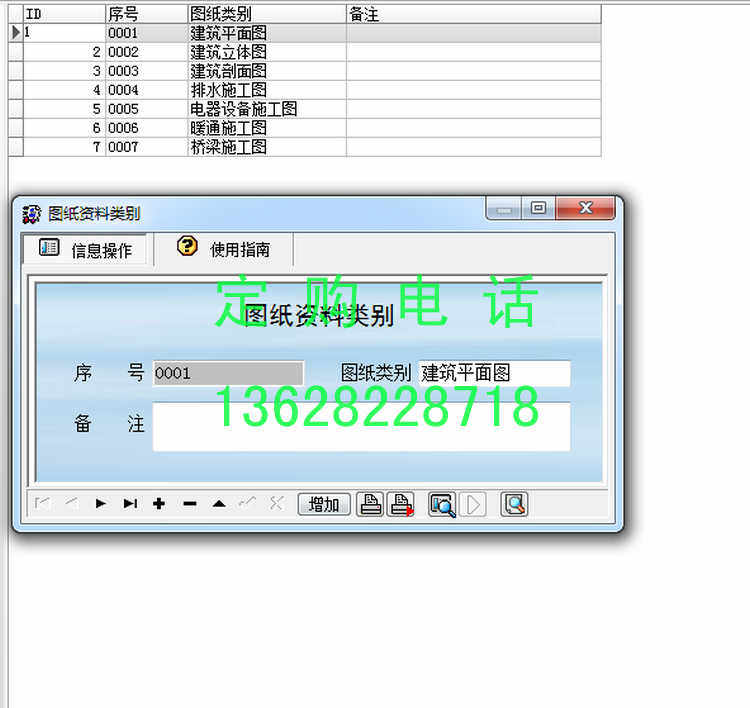Go to previous record navigator arrow
This screenshot has height=708, width=750.
click(72, 504)
